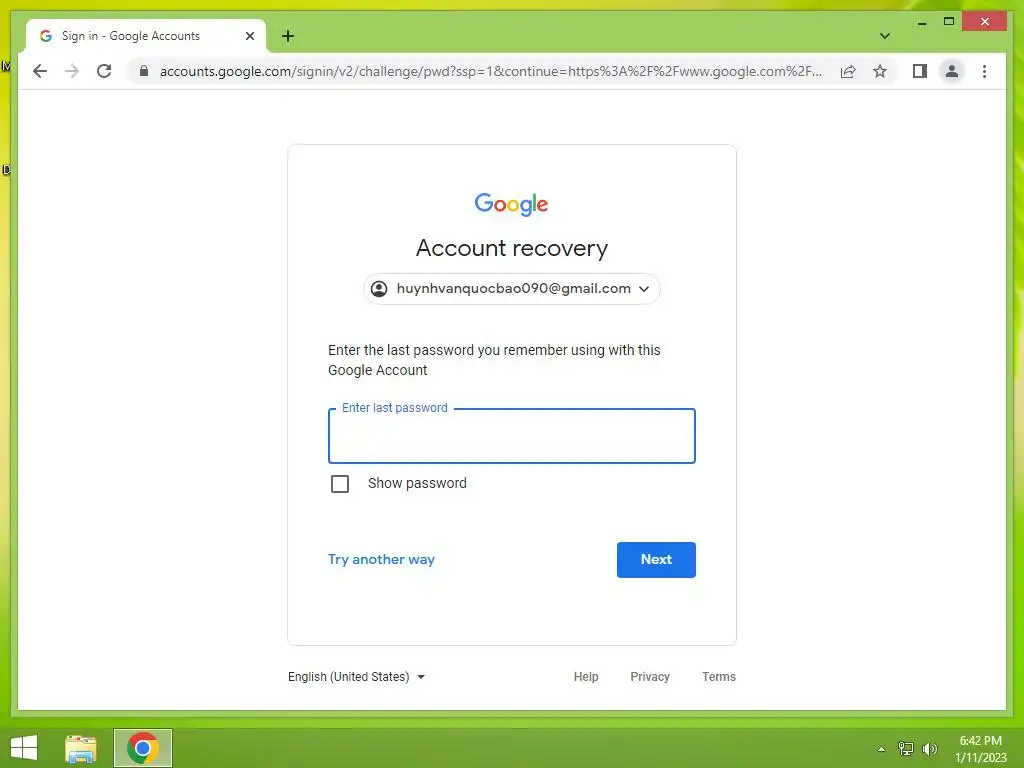The width and height of the screenshot is (1024, 768).
Task: Maximize the Chrome window
Action: pos(949,22)
